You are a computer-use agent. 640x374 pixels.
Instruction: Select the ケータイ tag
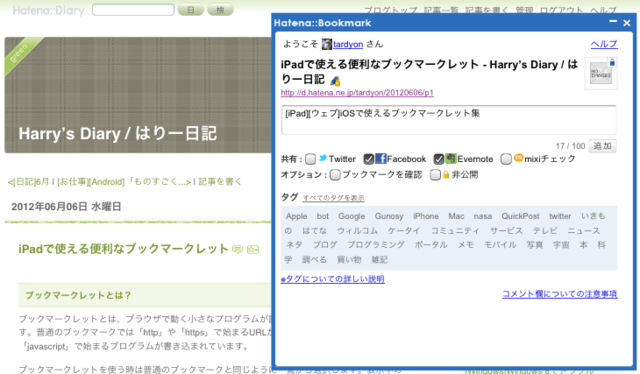pos(404,231)
